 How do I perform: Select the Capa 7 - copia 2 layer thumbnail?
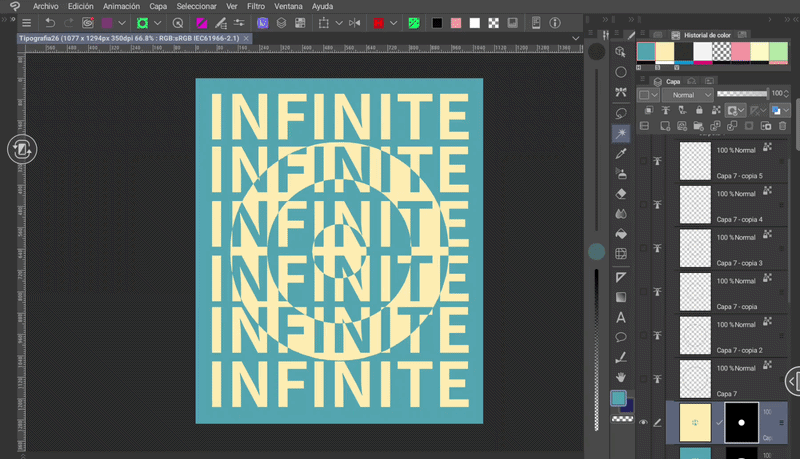(x=695, y=335)
